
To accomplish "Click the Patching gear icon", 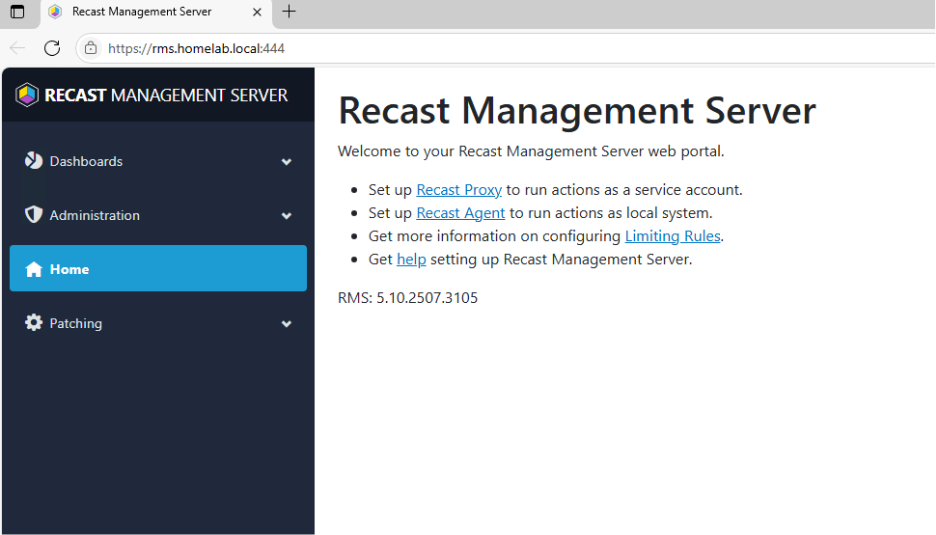I will click(33, 323).
